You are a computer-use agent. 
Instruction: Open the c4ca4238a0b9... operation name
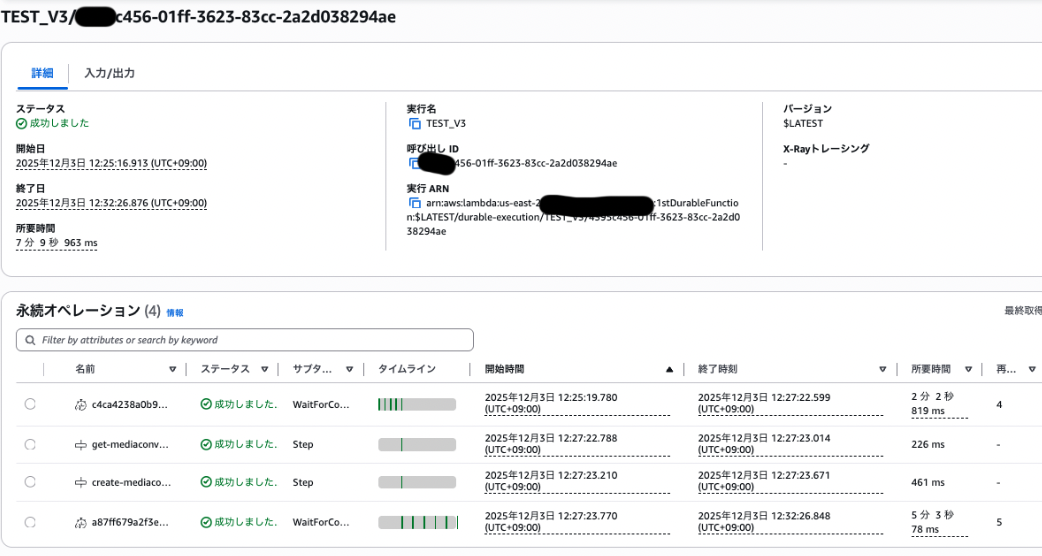tap(130, 405)
